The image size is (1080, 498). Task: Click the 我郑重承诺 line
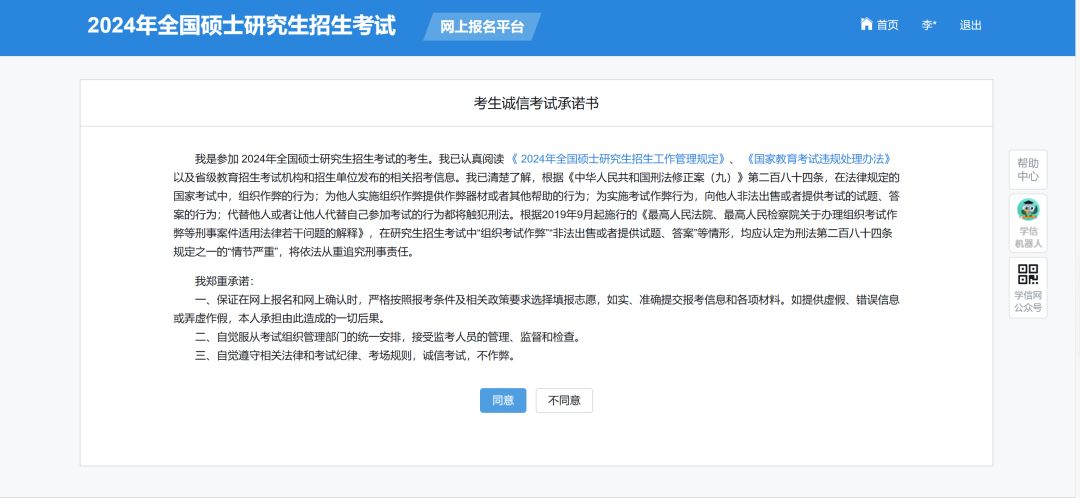224,280
